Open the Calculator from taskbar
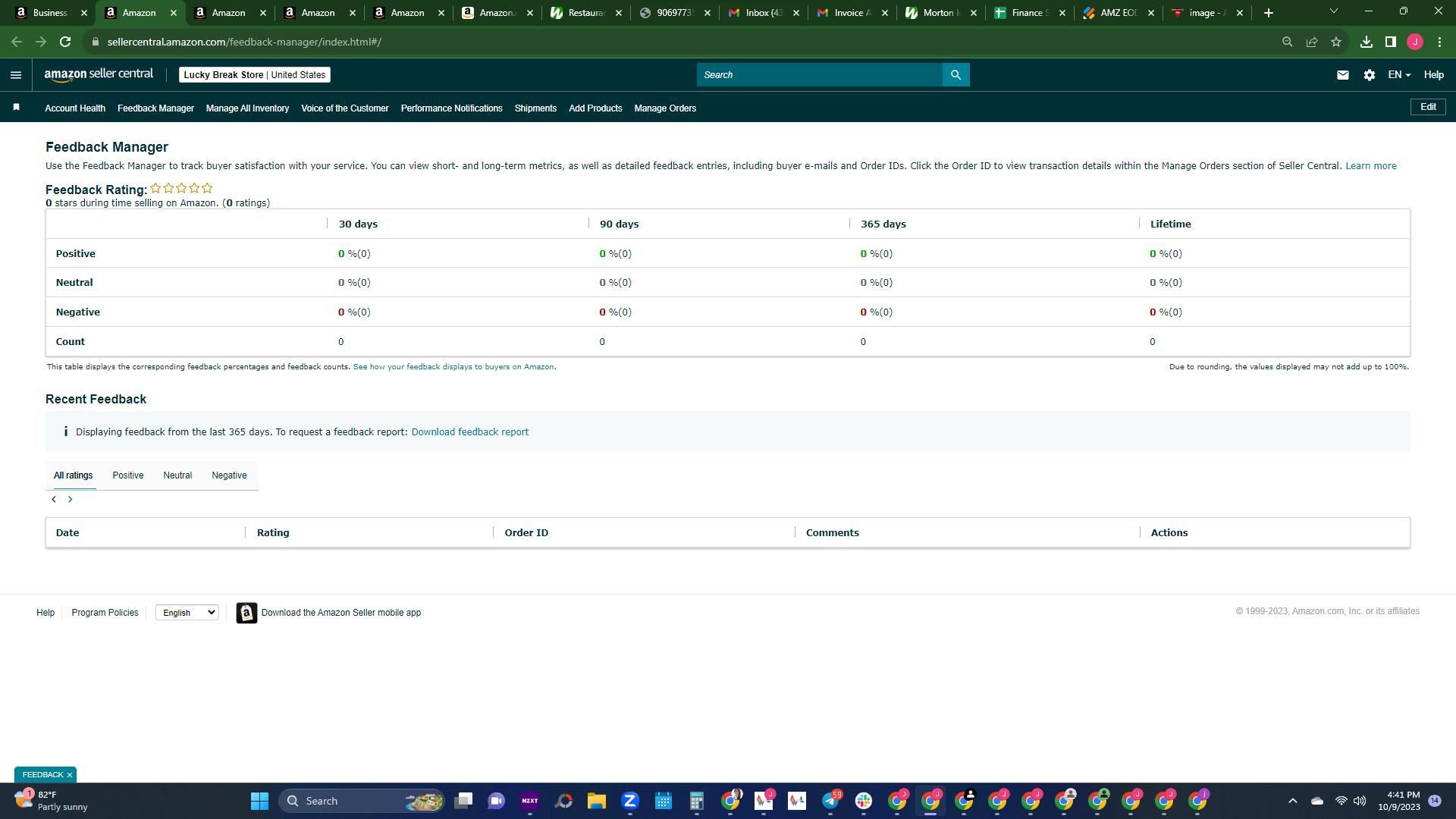The image size is (1456, 819). click(x=697, y=801)
